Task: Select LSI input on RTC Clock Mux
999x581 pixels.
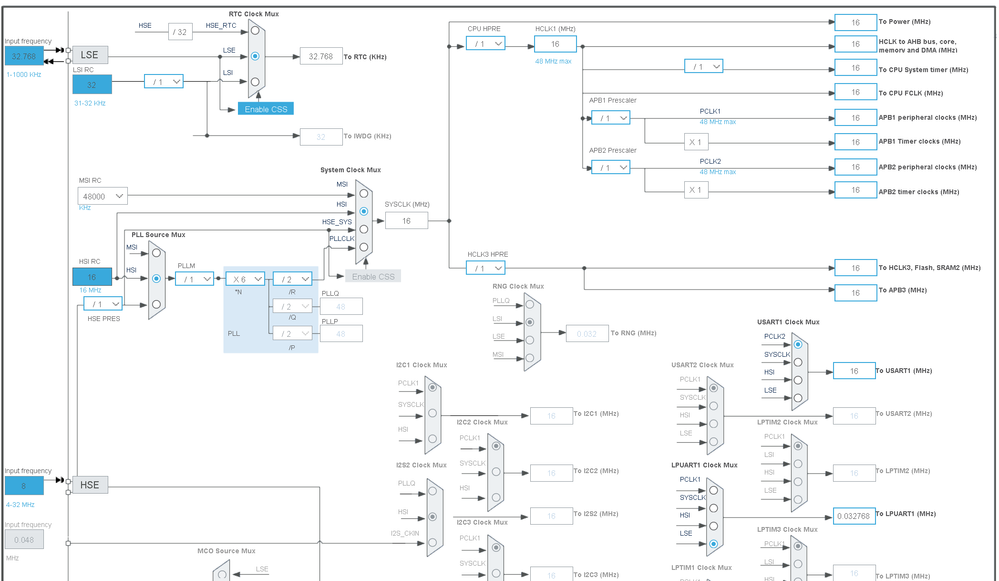Action: click(255, 82)
